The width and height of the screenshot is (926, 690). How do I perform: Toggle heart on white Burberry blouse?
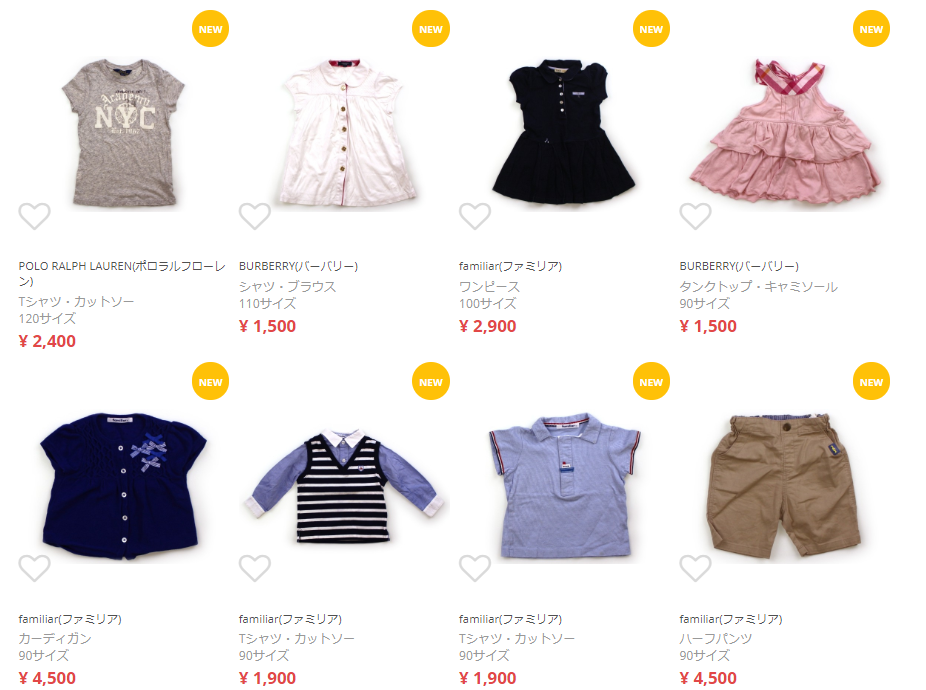click(x=255, y=216)
